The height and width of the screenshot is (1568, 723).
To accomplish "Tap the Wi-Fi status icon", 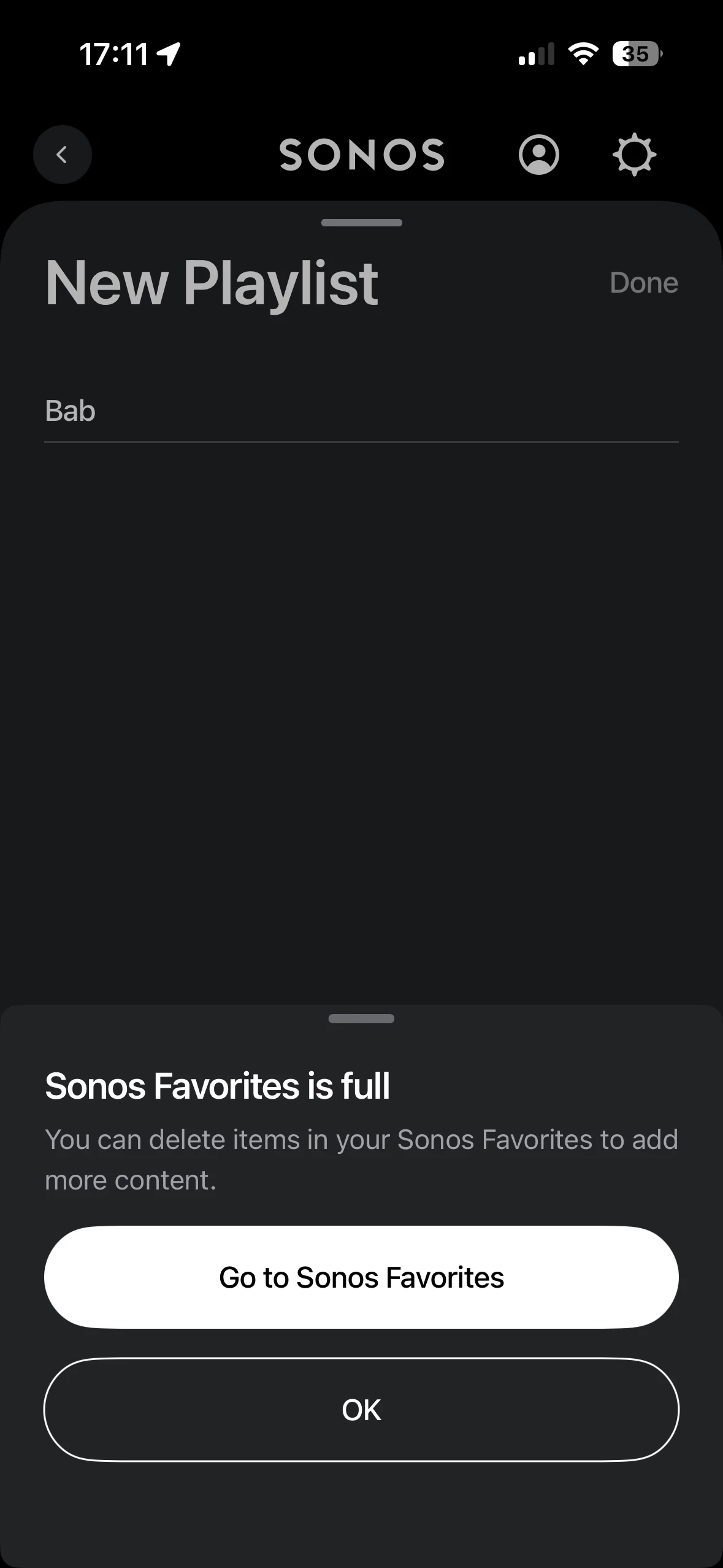I will [x=583, y=54].
